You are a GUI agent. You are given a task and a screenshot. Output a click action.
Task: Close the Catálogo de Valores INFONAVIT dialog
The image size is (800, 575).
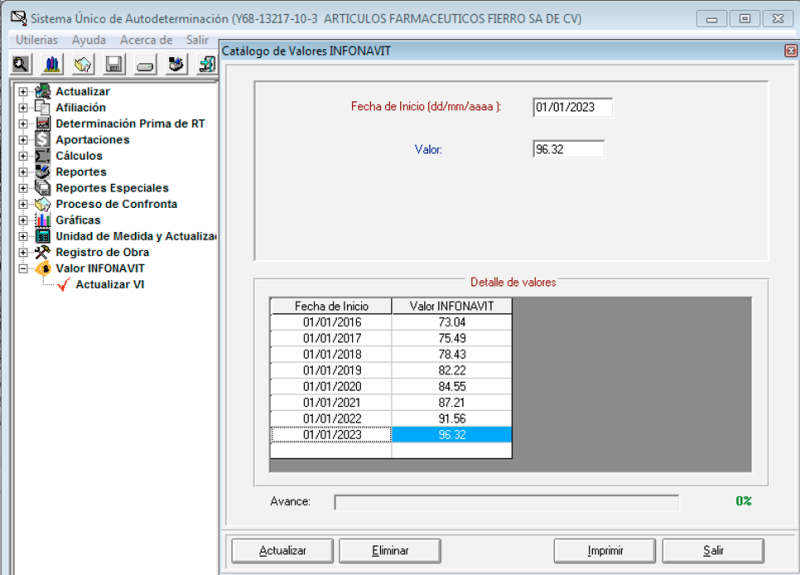tap(791, 51)
